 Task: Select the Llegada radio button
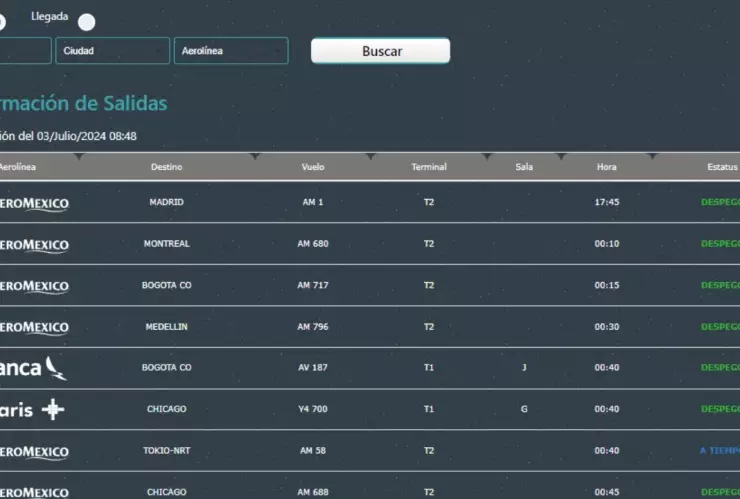pyautogui.click(x=87, y=22)
